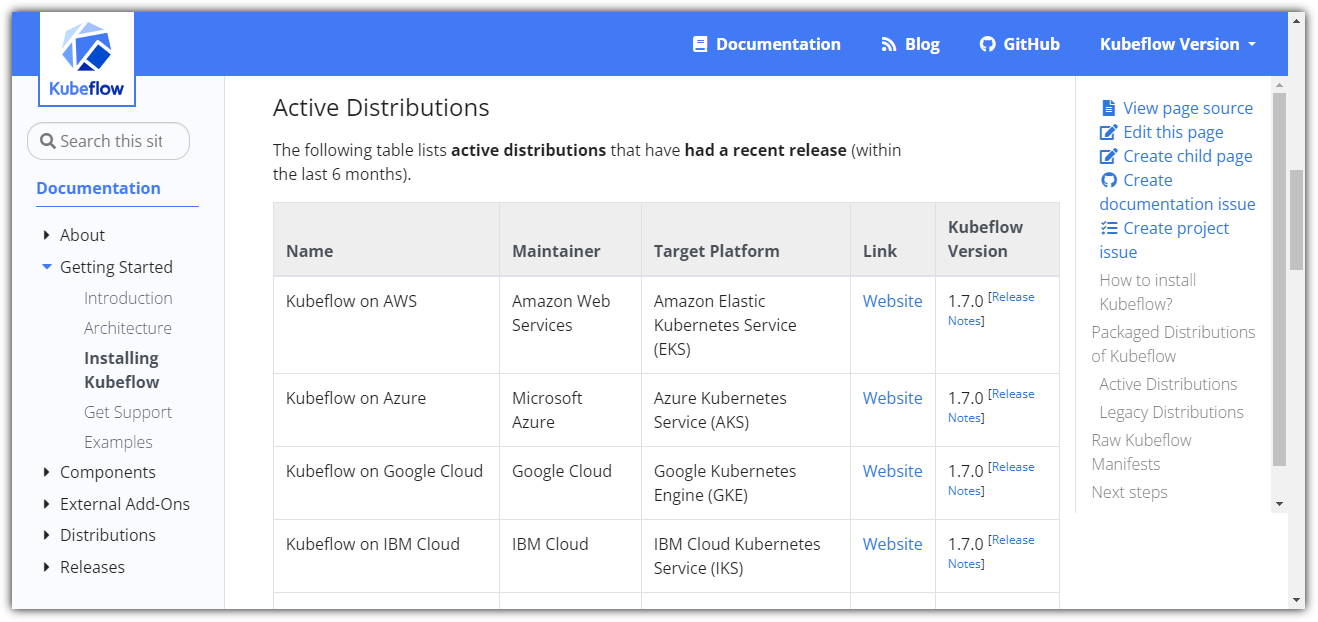This screenshot has height=622, width=1318.
Task: Click the Create project issue list icon
Action: (1108, 228)
